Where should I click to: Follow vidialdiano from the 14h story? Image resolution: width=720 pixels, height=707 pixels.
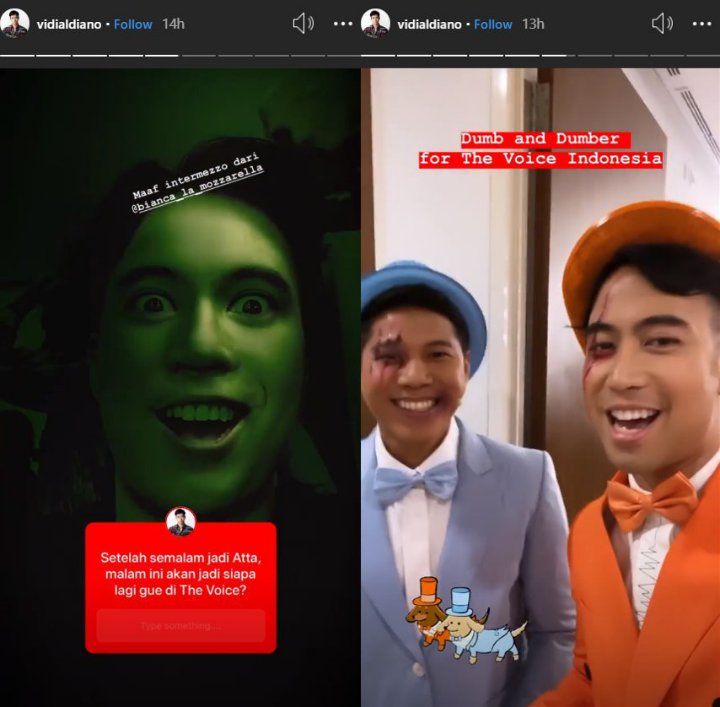click(x=133, y=24)
